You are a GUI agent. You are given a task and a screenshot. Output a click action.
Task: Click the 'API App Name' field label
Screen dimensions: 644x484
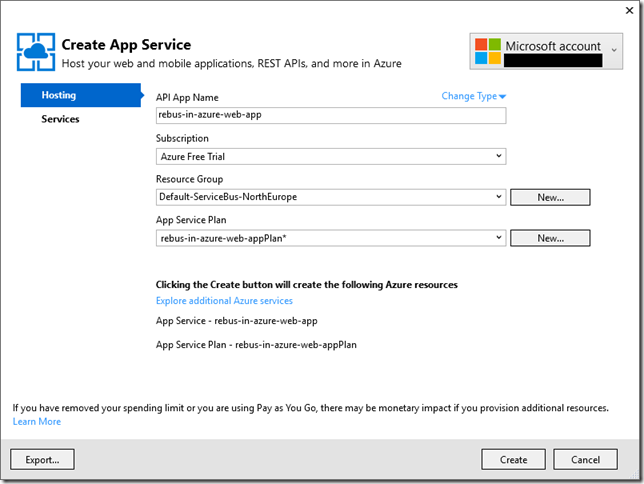[187, 98]
